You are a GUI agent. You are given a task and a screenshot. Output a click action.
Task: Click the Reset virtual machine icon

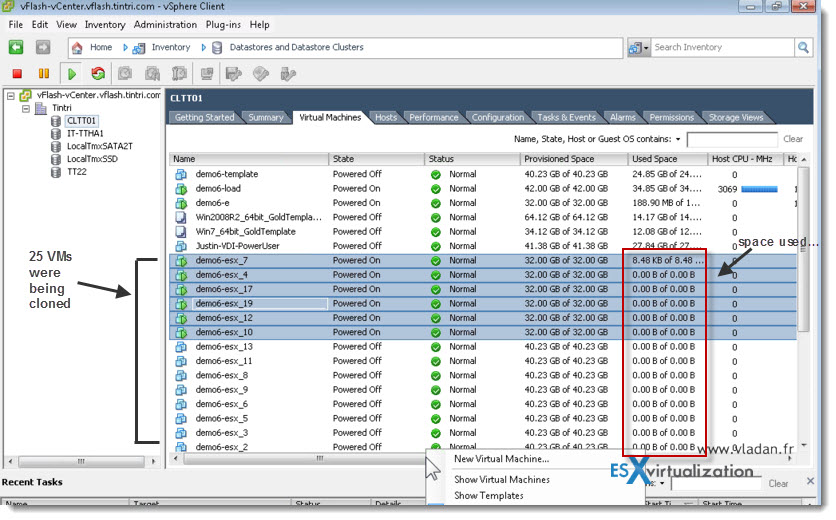coord(98,74)
